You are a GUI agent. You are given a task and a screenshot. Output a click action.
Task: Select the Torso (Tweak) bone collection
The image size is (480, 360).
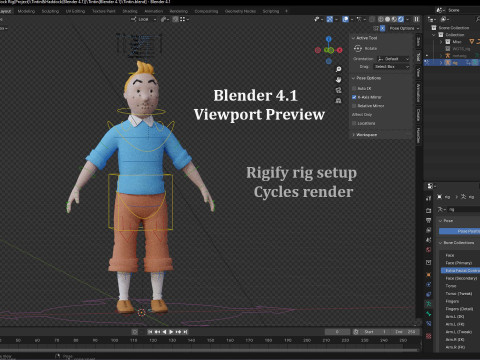459,294
